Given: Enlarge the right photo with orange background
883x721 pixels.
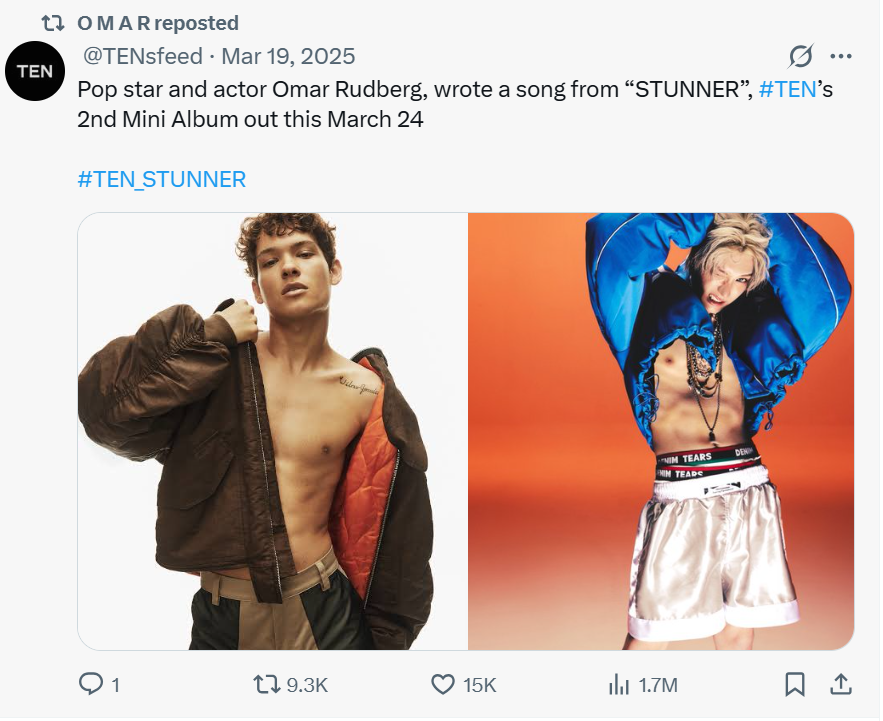Looking at the screenshot, I should [x=661, y=431].
